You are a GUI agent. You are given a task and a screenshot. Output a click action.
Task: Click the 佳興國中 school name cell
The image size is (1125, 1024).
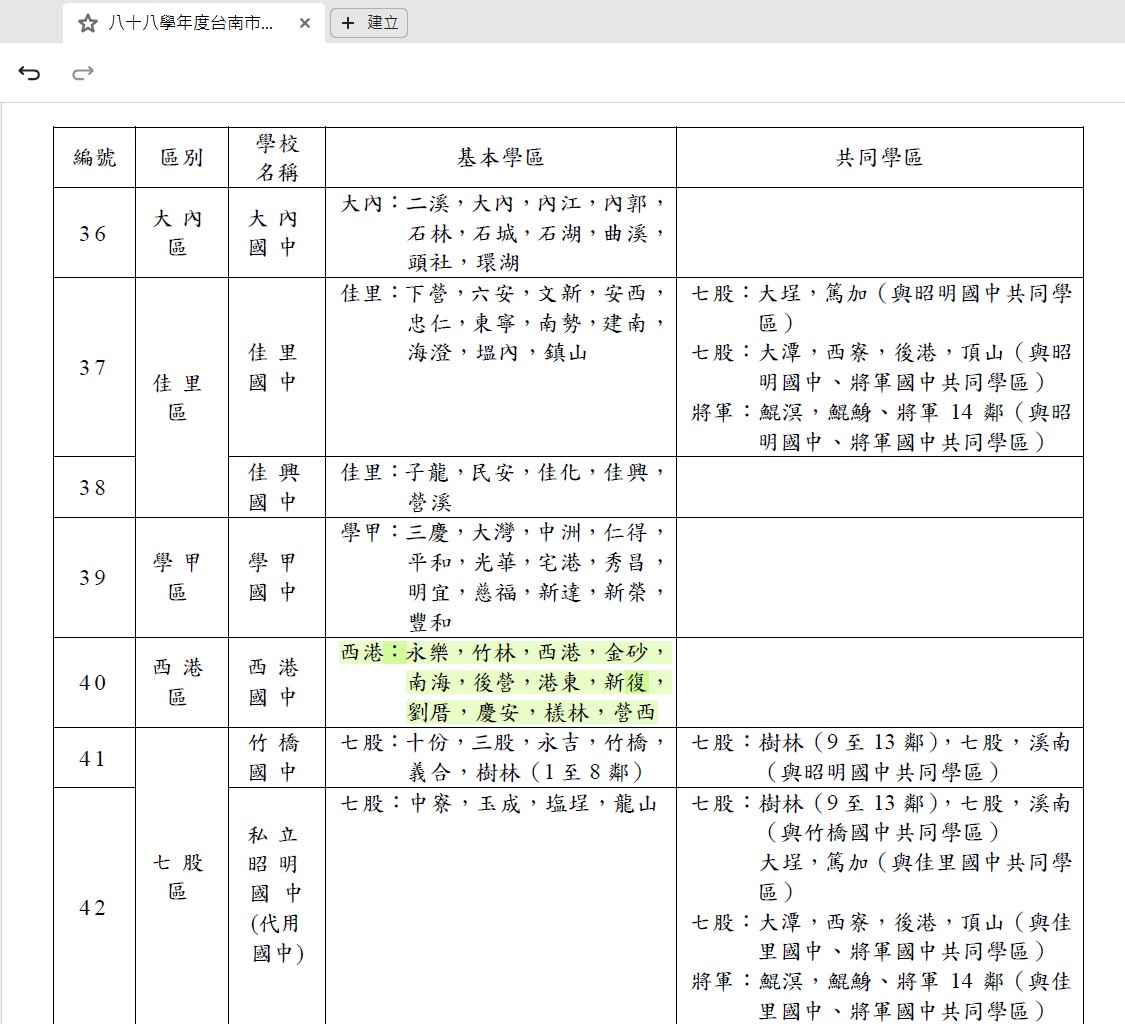coord(274,487)
